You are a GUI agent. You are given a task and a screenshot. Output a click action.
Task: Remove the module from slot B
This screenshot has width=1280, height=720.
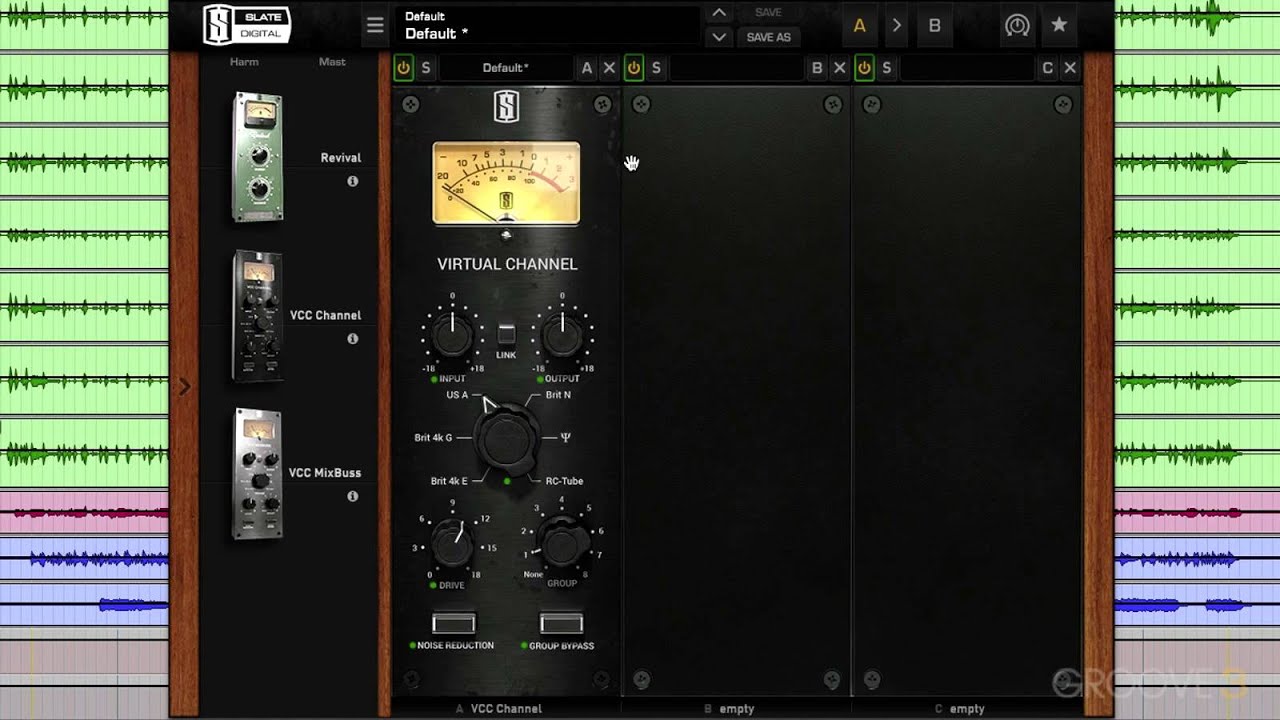click(x=839, y=68)
